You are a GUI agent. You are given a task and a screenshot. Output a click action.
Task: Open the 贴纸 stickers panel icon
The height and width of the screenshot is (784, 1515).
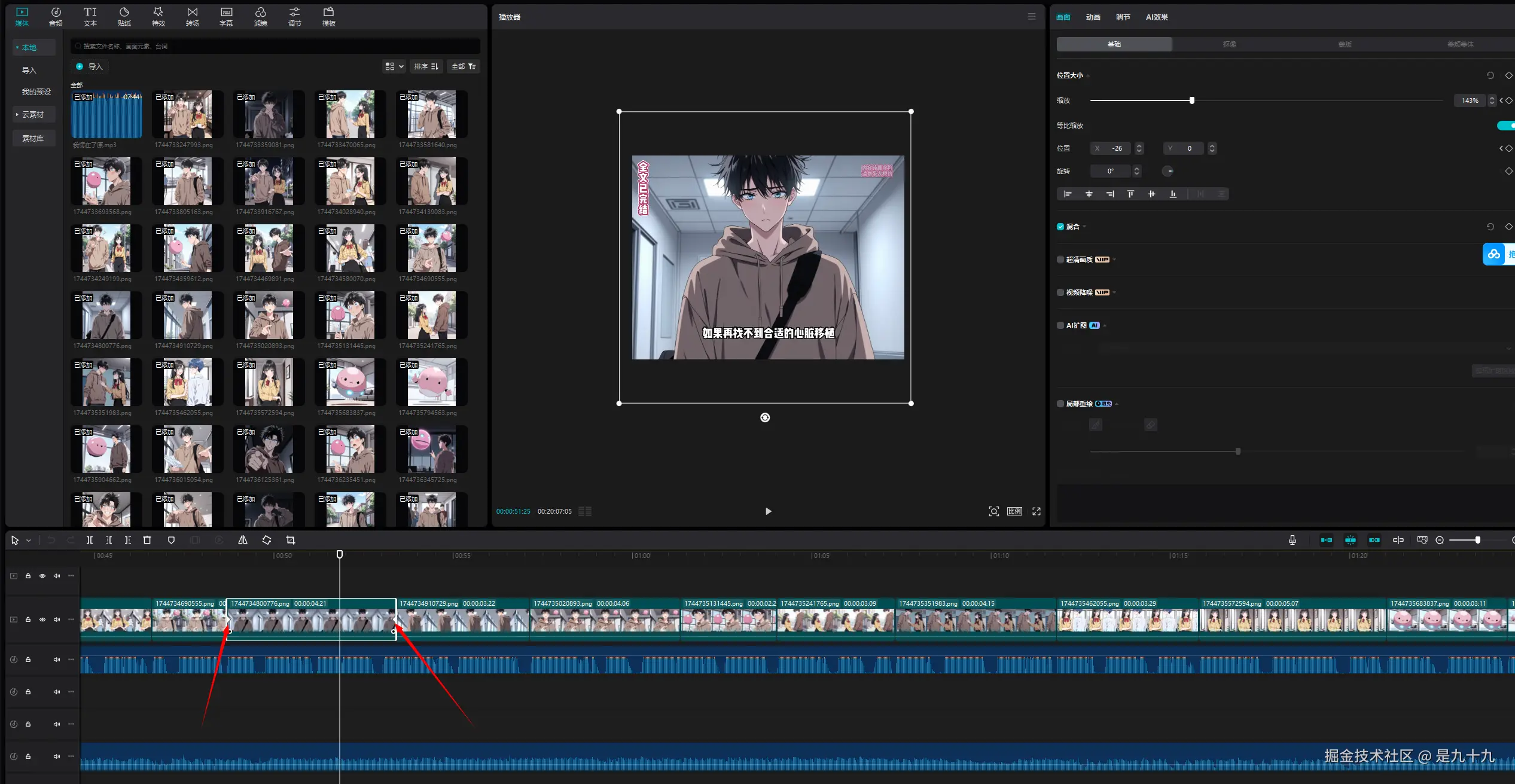(124, 16)
